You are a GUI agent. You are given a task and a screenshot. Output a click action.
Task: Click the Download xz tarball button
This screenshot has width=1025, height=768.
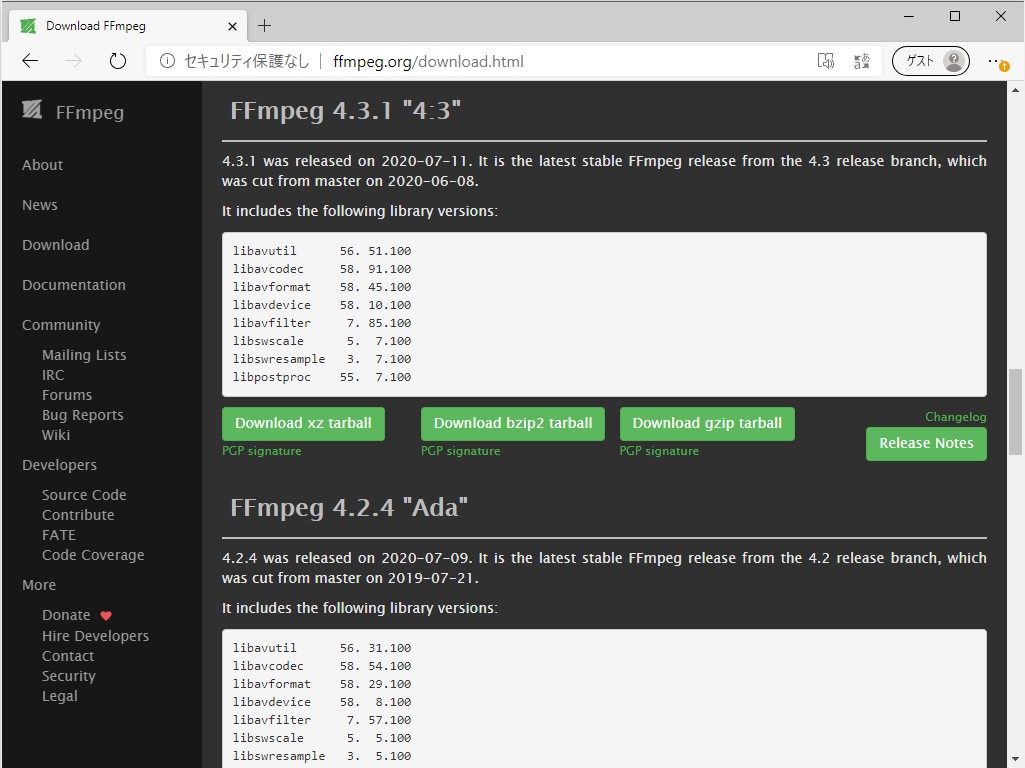pos(303,423)
